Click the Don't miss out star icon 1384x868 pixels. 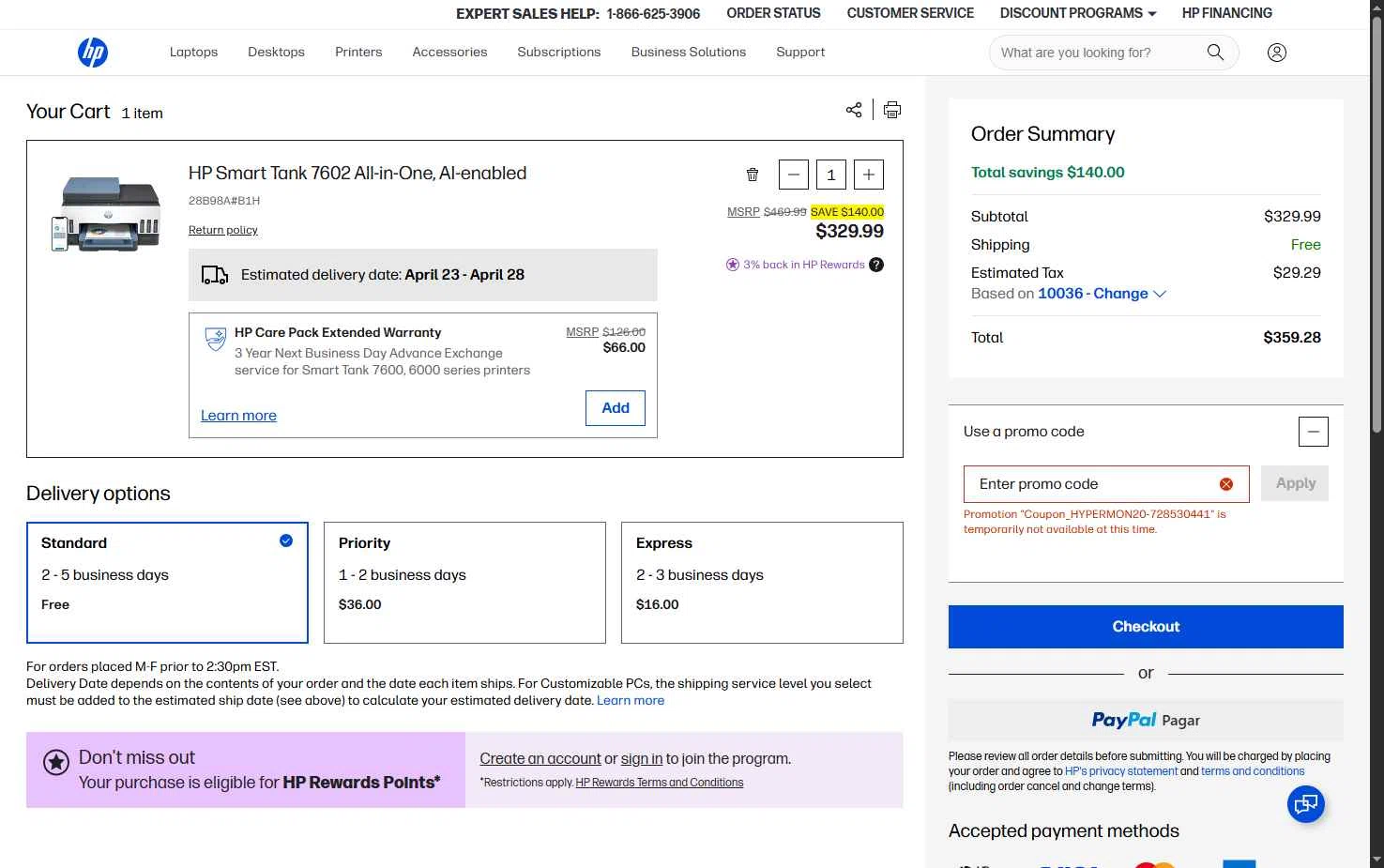point(56,763)
